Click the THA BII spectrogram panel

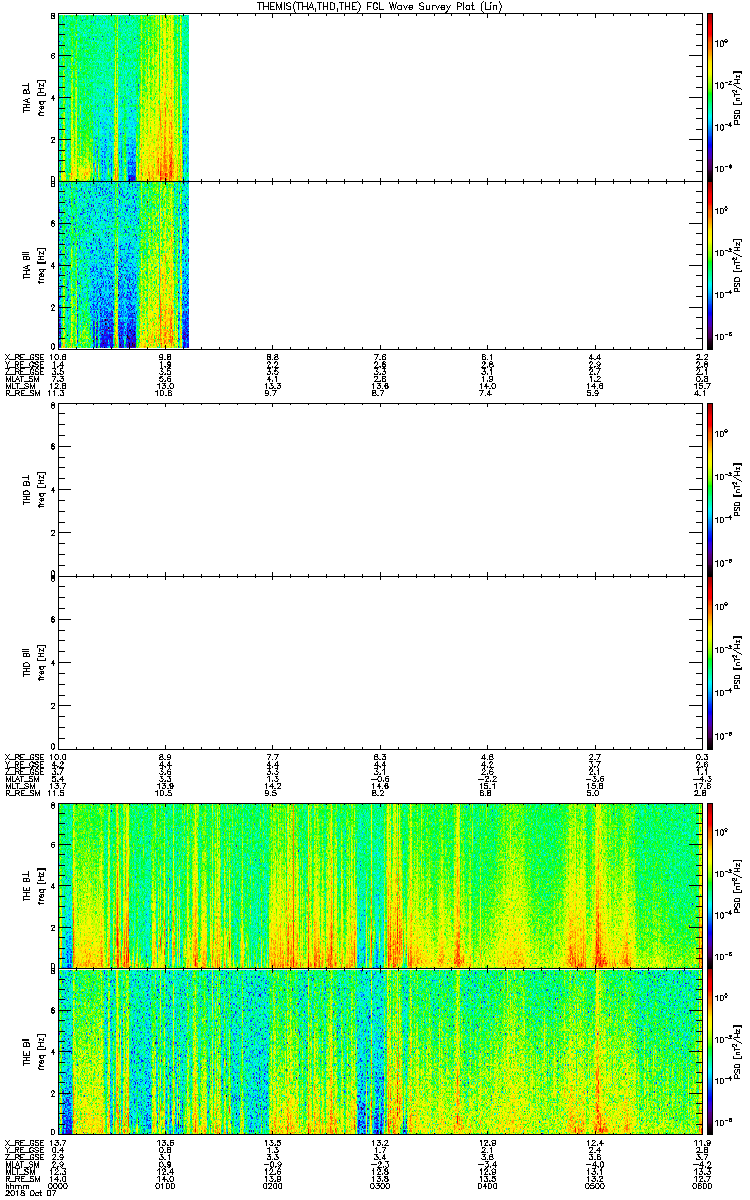[x=380, y=264]
